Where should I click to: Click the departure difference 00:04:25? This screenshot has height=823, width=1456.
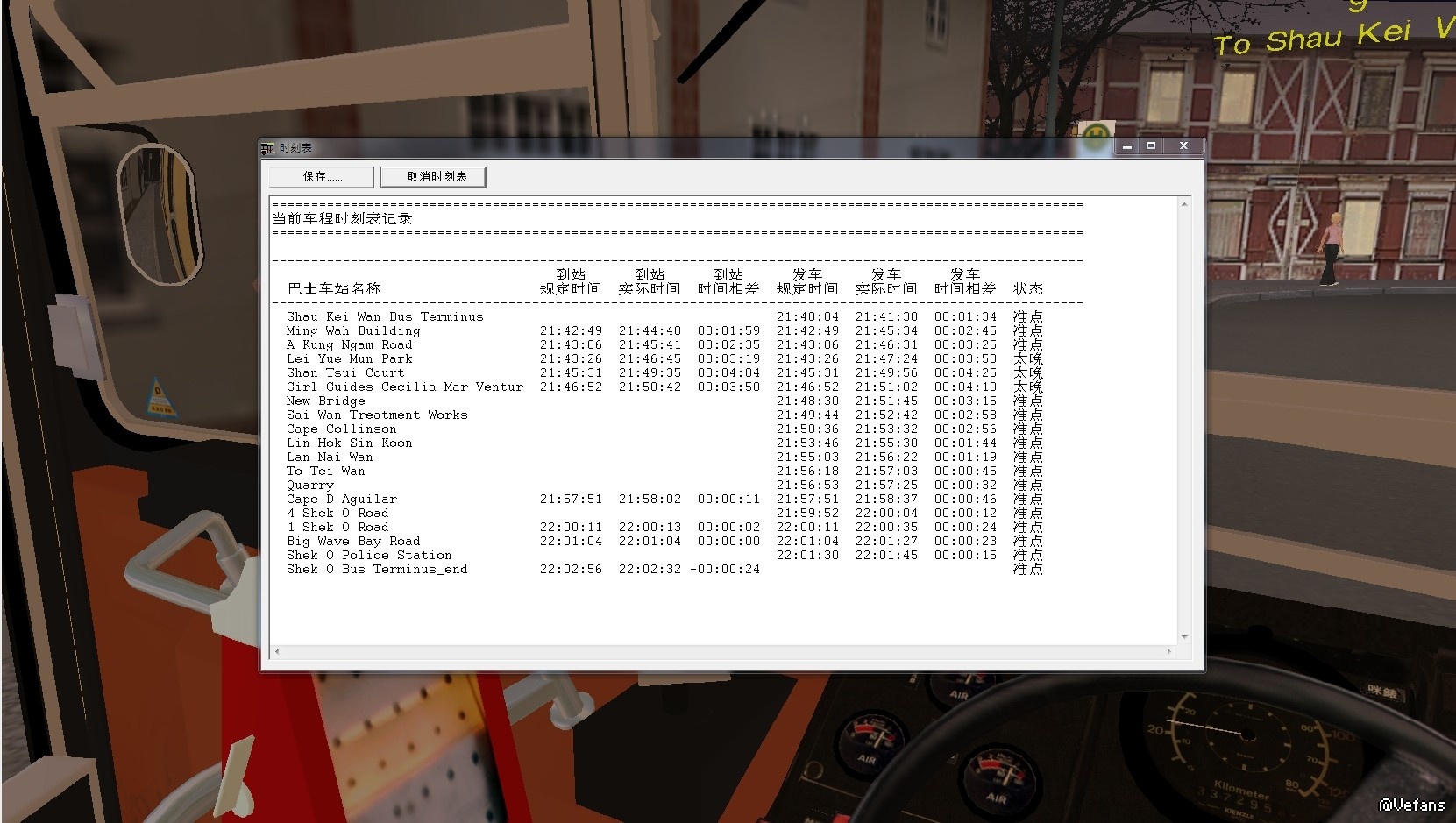click(965, 372)
